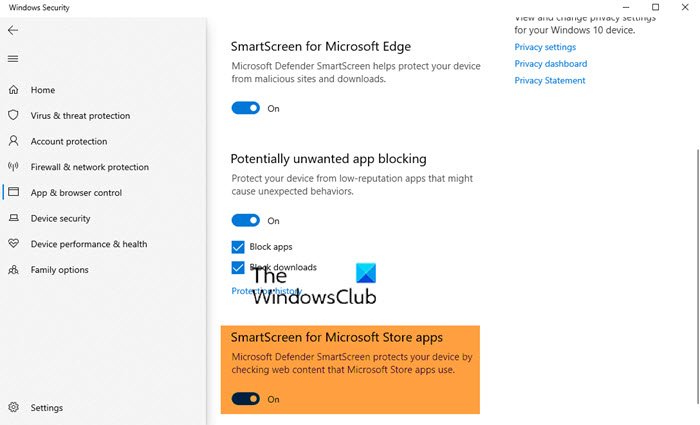Open the hamburger navigation menu icon
The height and width of the screenshot is (425, 700).
tap(13, 59)
